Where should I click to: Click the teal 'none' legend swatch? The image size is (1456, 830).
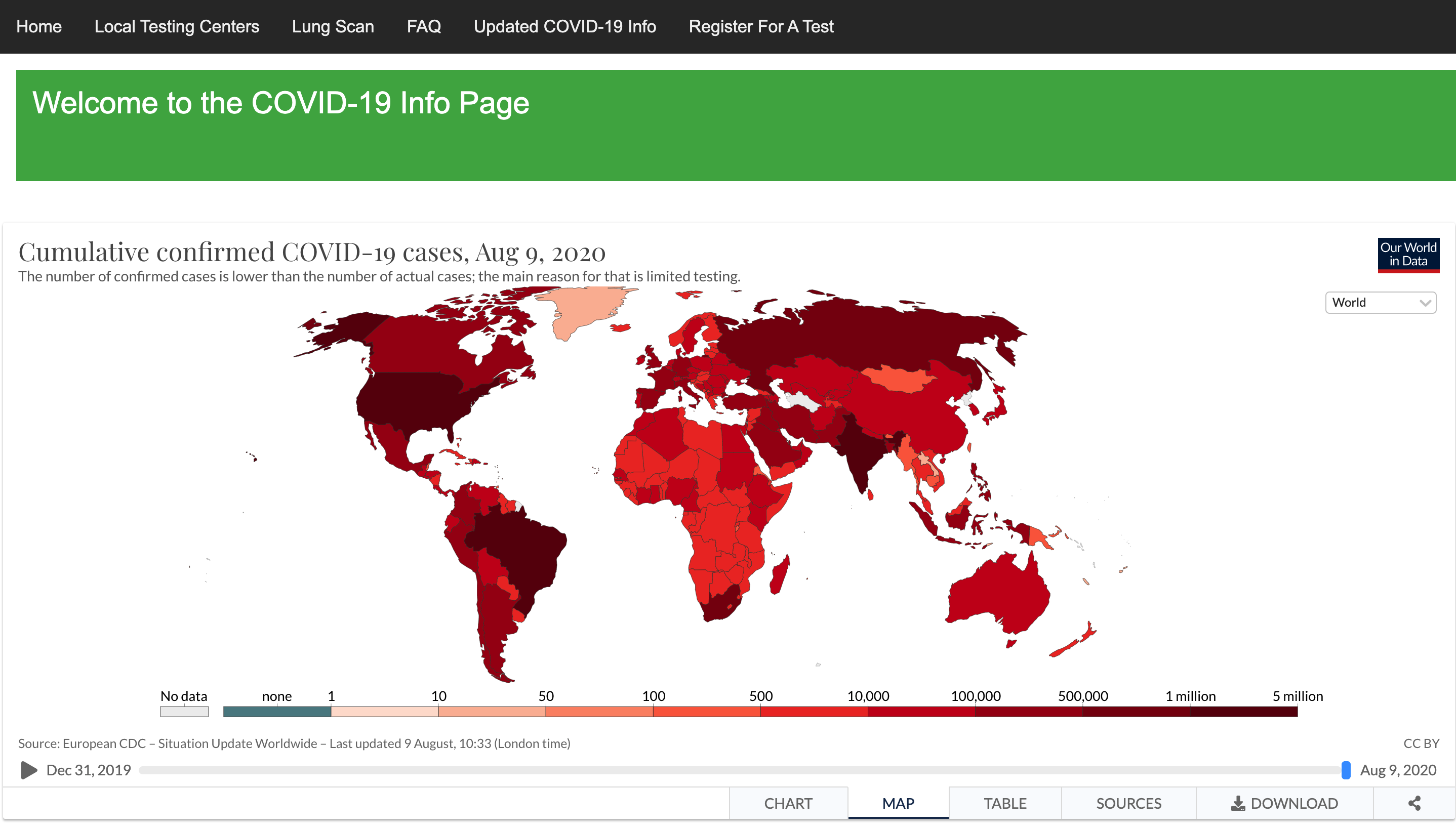[276, 712]
